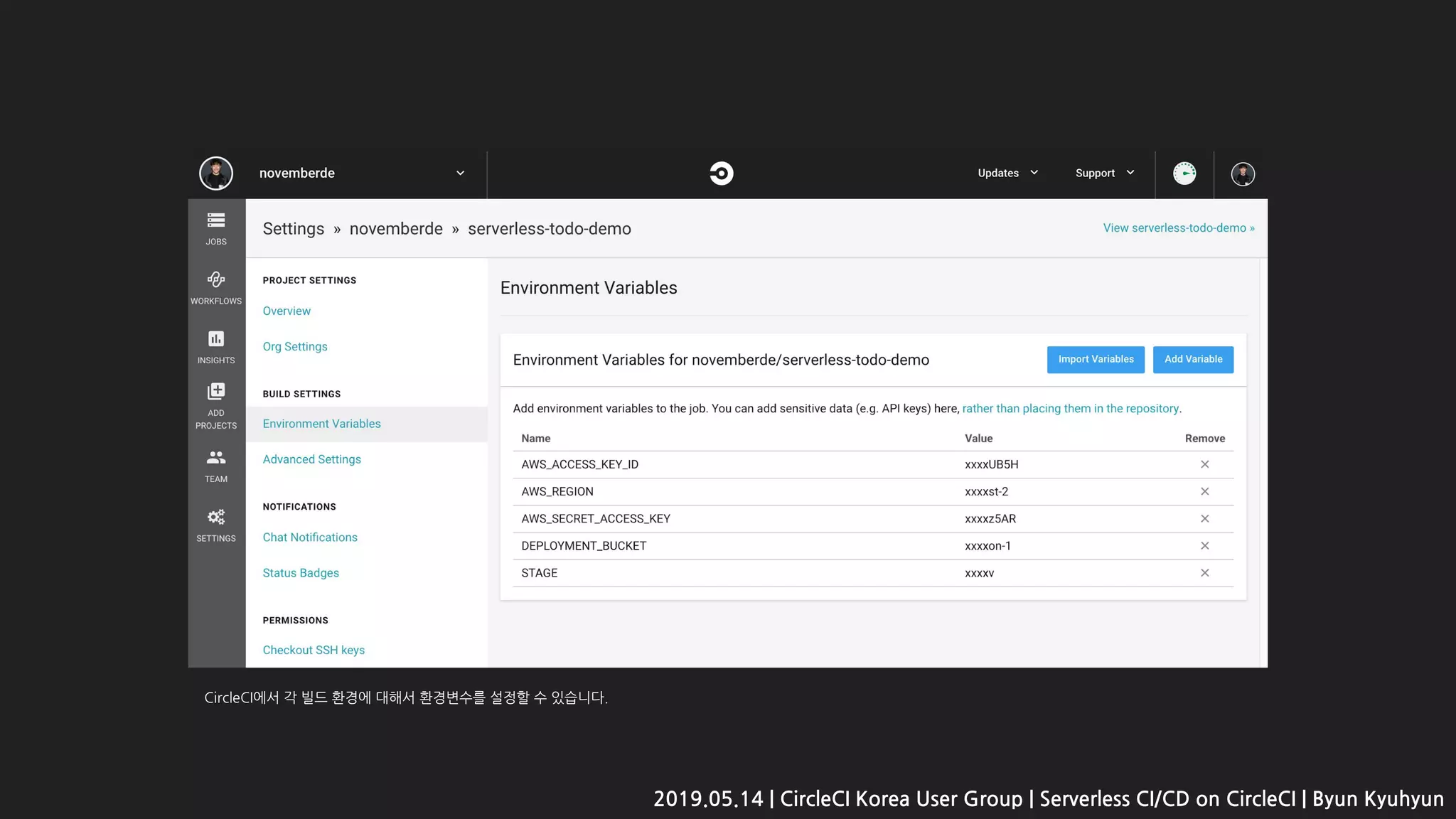Image resolution: width=1456 pixels, height=819 pixels.
Task: Click the value xxxxv
Action: 979,572
